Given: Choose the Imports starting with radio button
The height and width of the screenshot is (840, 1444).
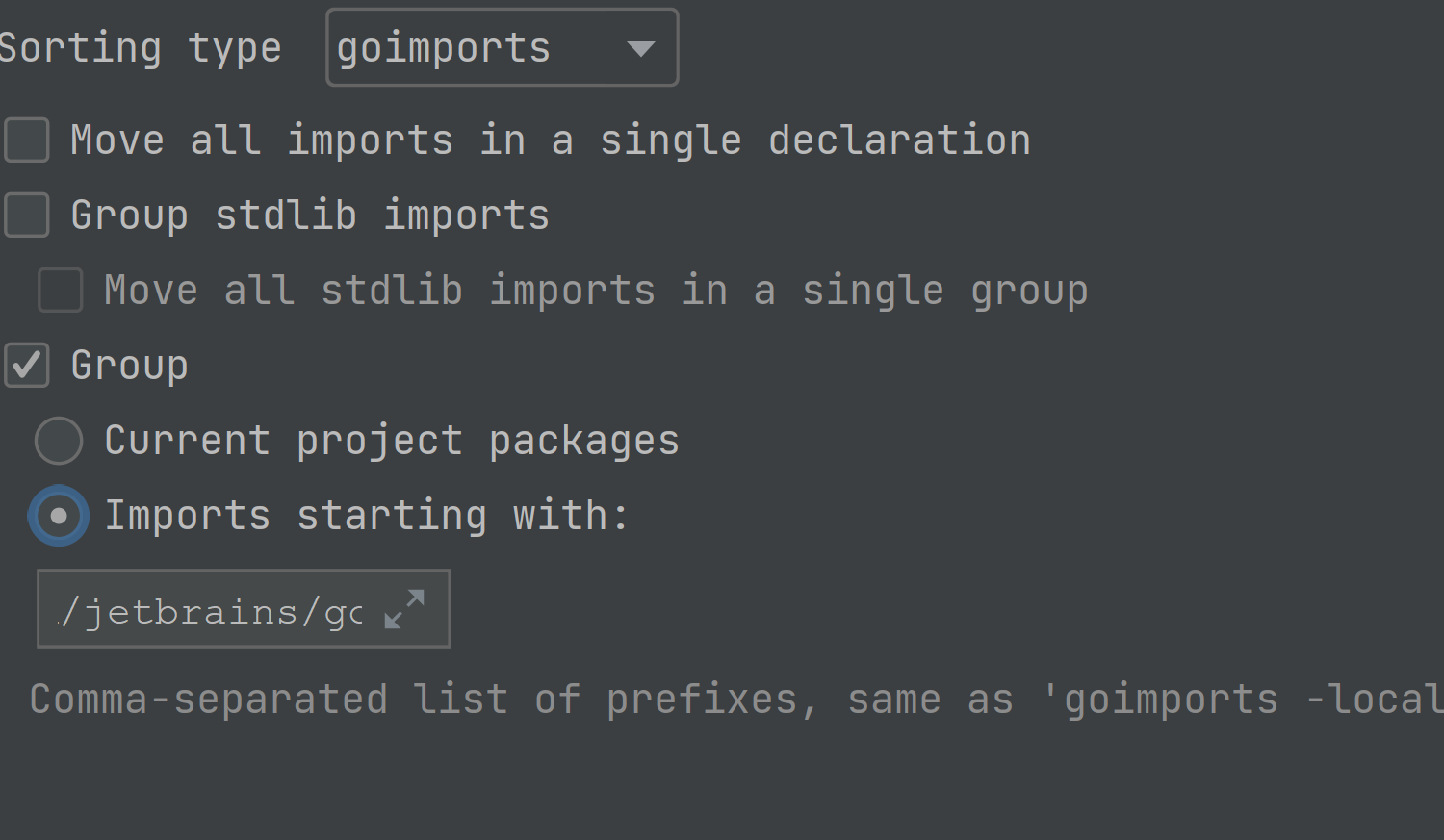Looking at the screenshot, I should [x=59, y=516].
